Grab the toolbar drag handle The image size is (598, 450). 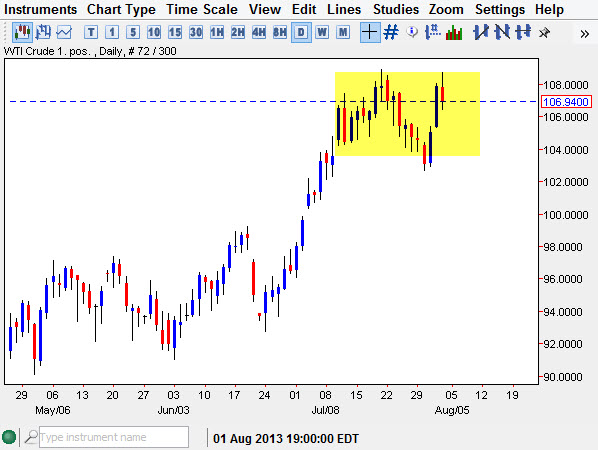pos(5,32)
